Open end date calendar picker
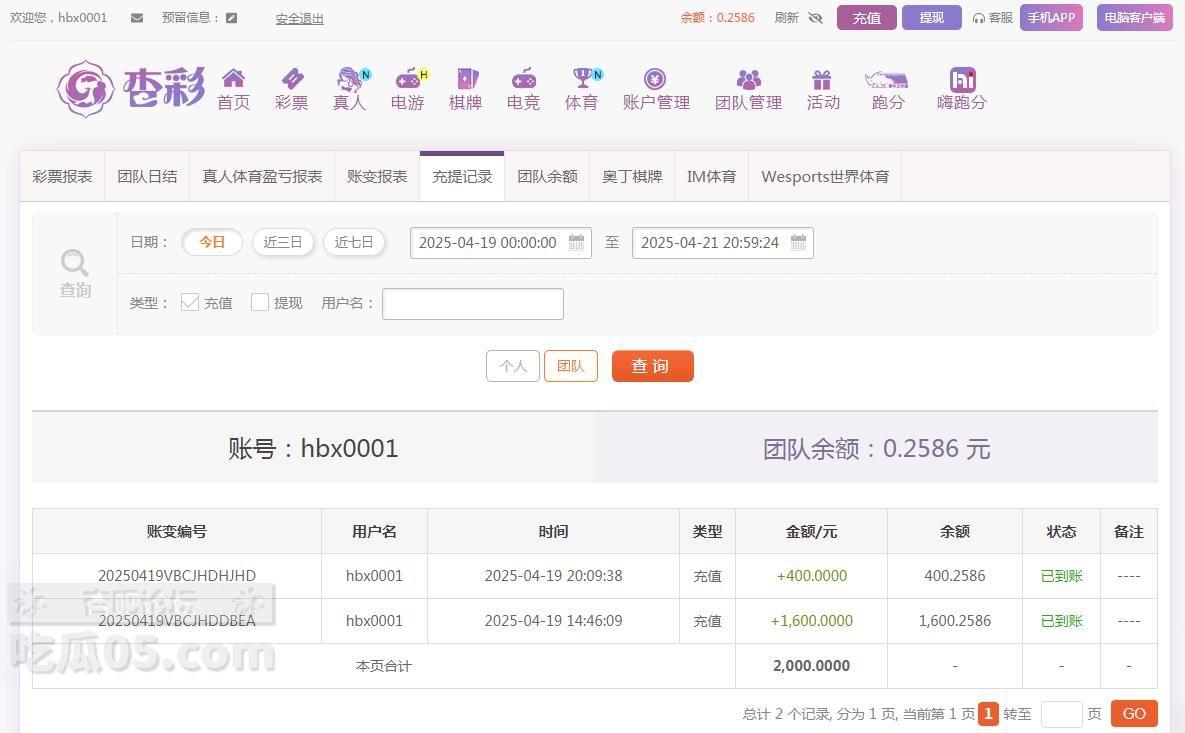 click(x=798, y=242)
